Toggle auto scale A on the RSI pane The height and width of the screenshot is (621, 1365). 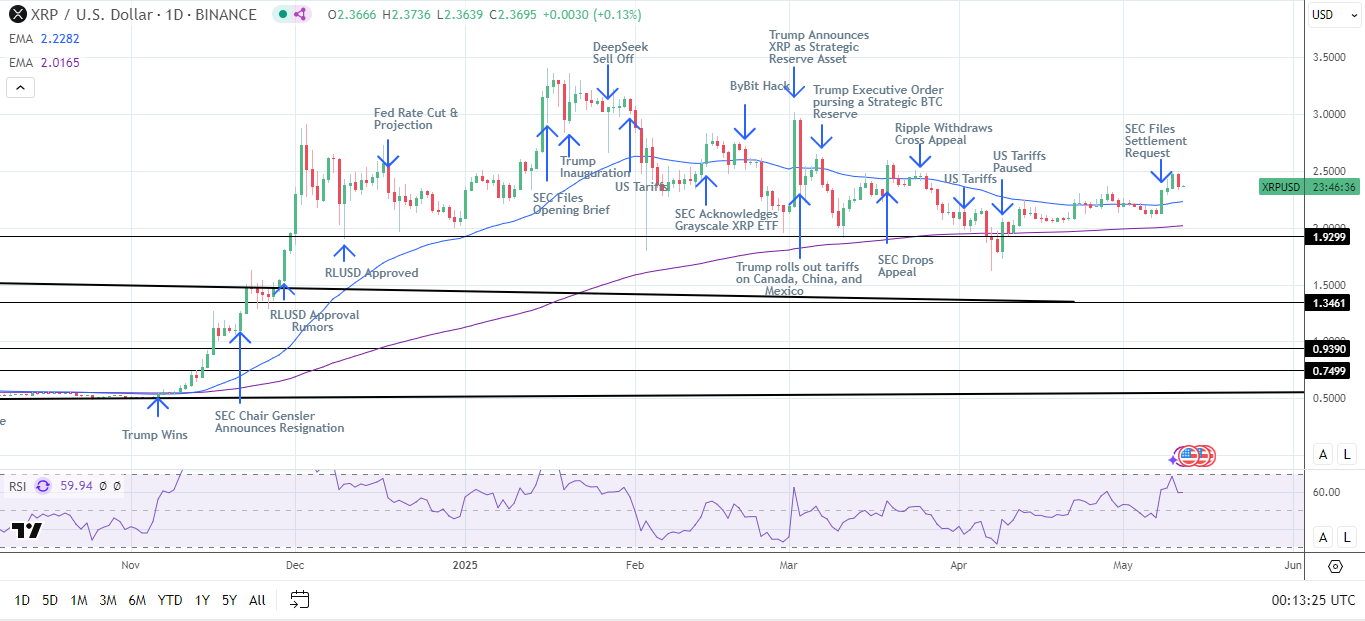pyautogui.click(x=1323, y=538)
